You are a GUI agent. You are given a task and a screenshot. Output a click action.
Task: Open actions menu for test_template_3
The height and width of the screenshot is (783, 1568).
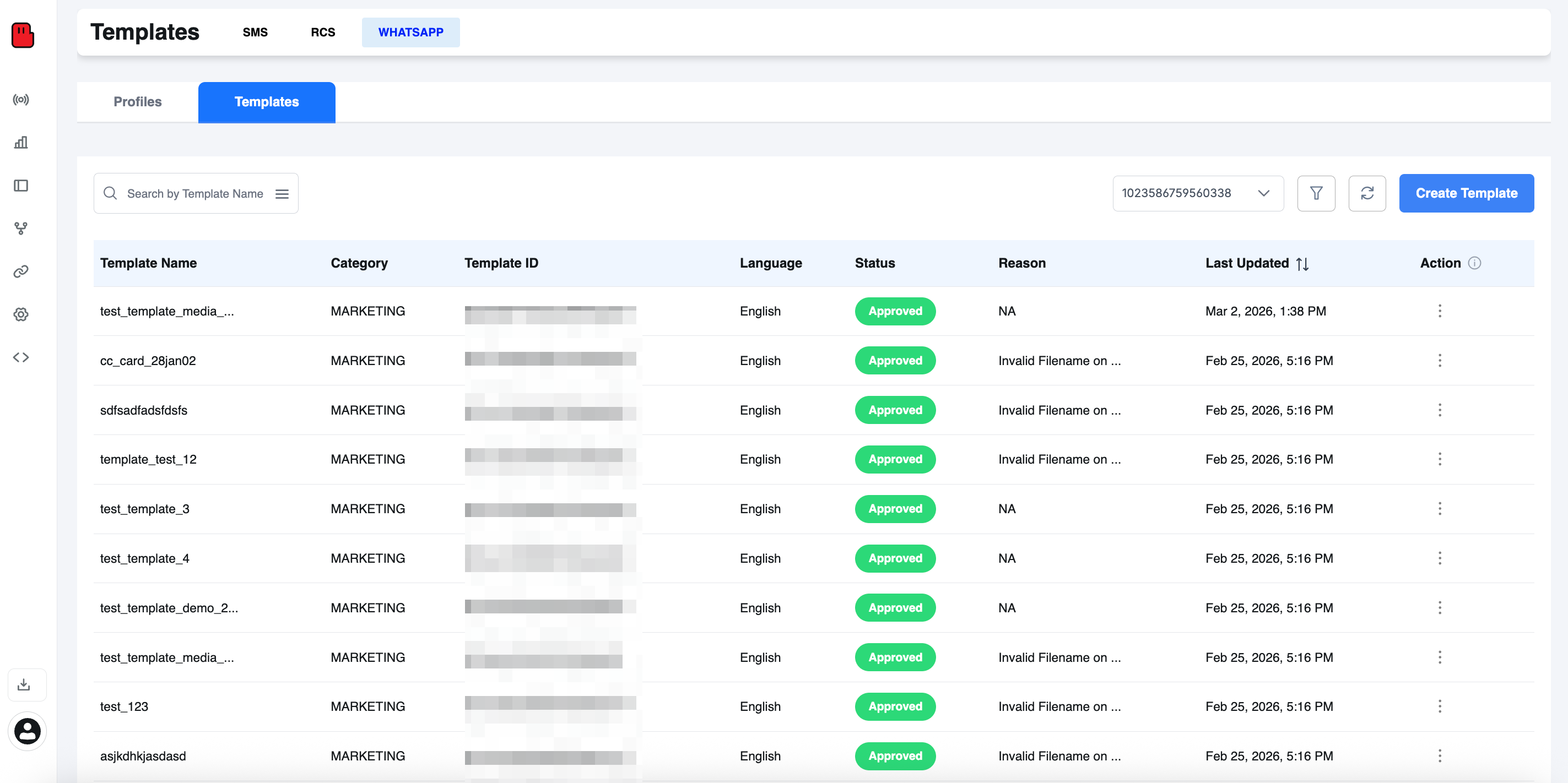[x=1440, y=509]
